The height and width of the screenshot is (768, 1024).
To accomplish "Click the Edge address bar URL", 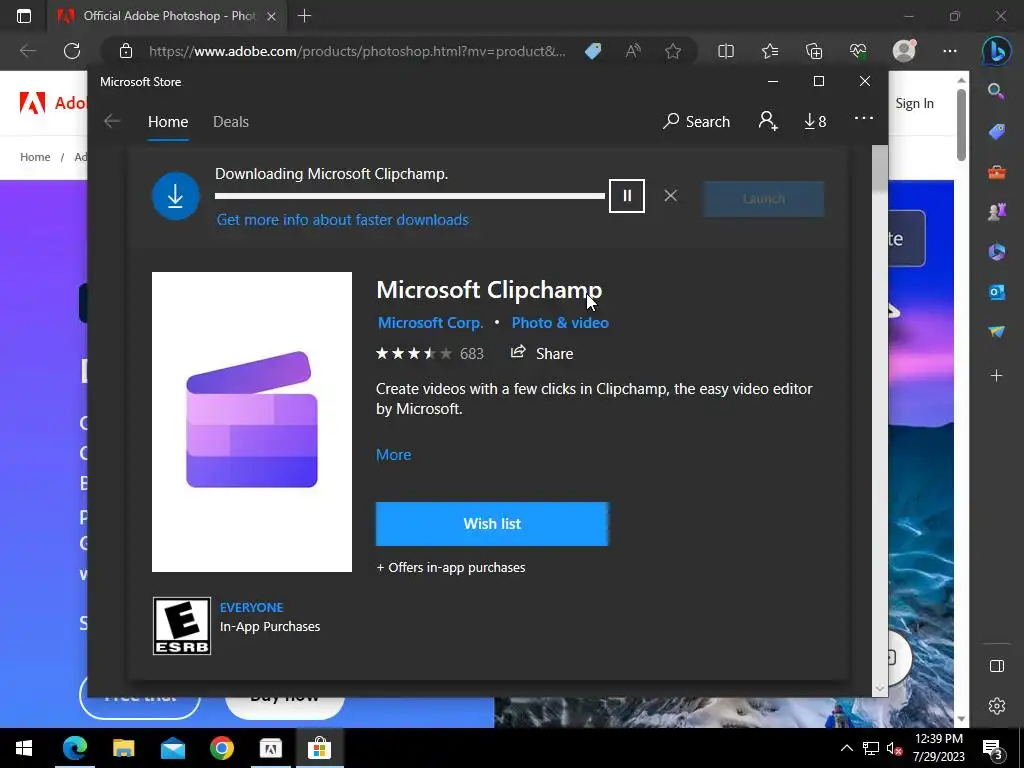I will click(x=357, y=51).
